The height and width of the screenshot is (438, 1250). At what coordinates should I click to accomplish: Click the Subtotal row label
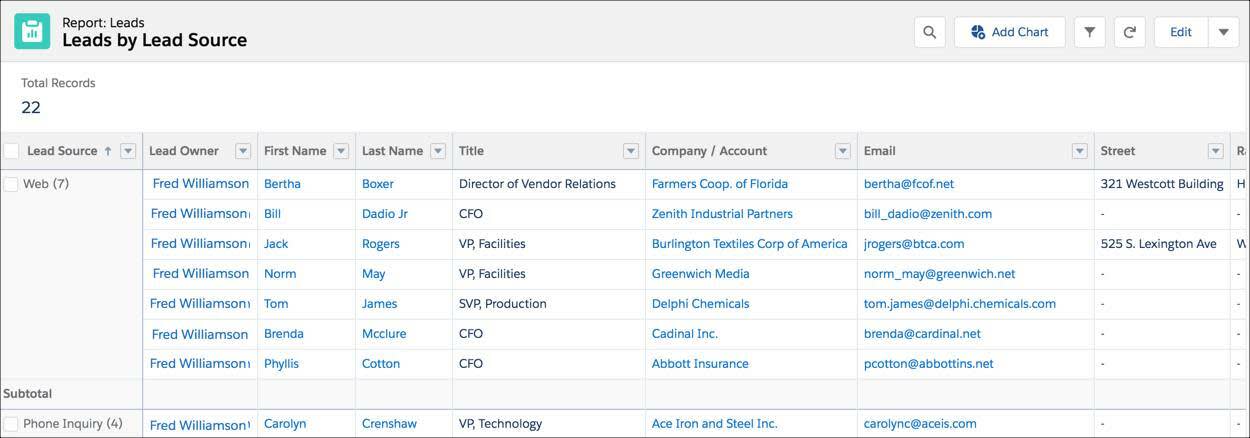28,394
